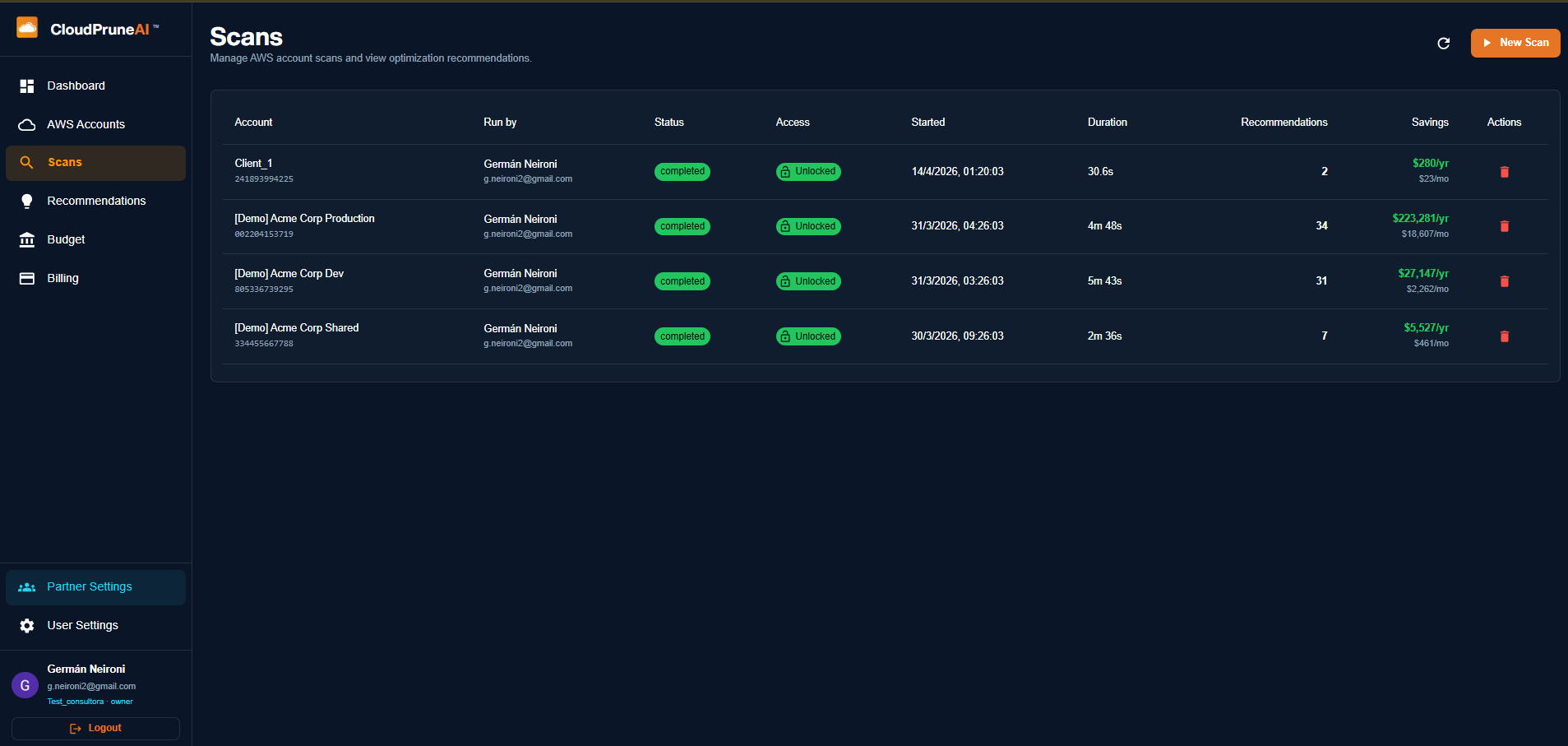The width and height of the screenshot is (1568, 746).
Task: Delete the Acme Corp Dev scan
Action: 1504,281
